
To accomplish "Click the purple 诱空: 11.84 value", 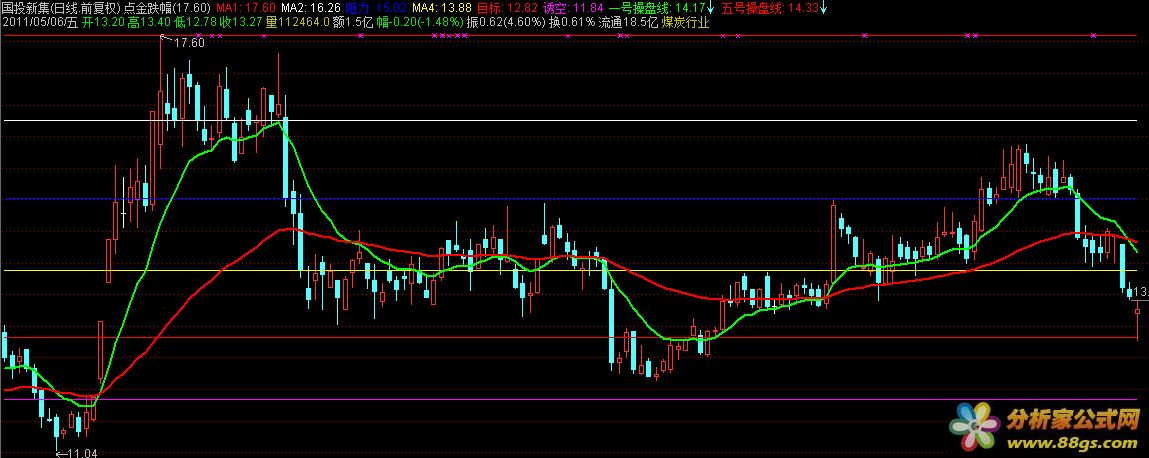I will tap(573, 9).
